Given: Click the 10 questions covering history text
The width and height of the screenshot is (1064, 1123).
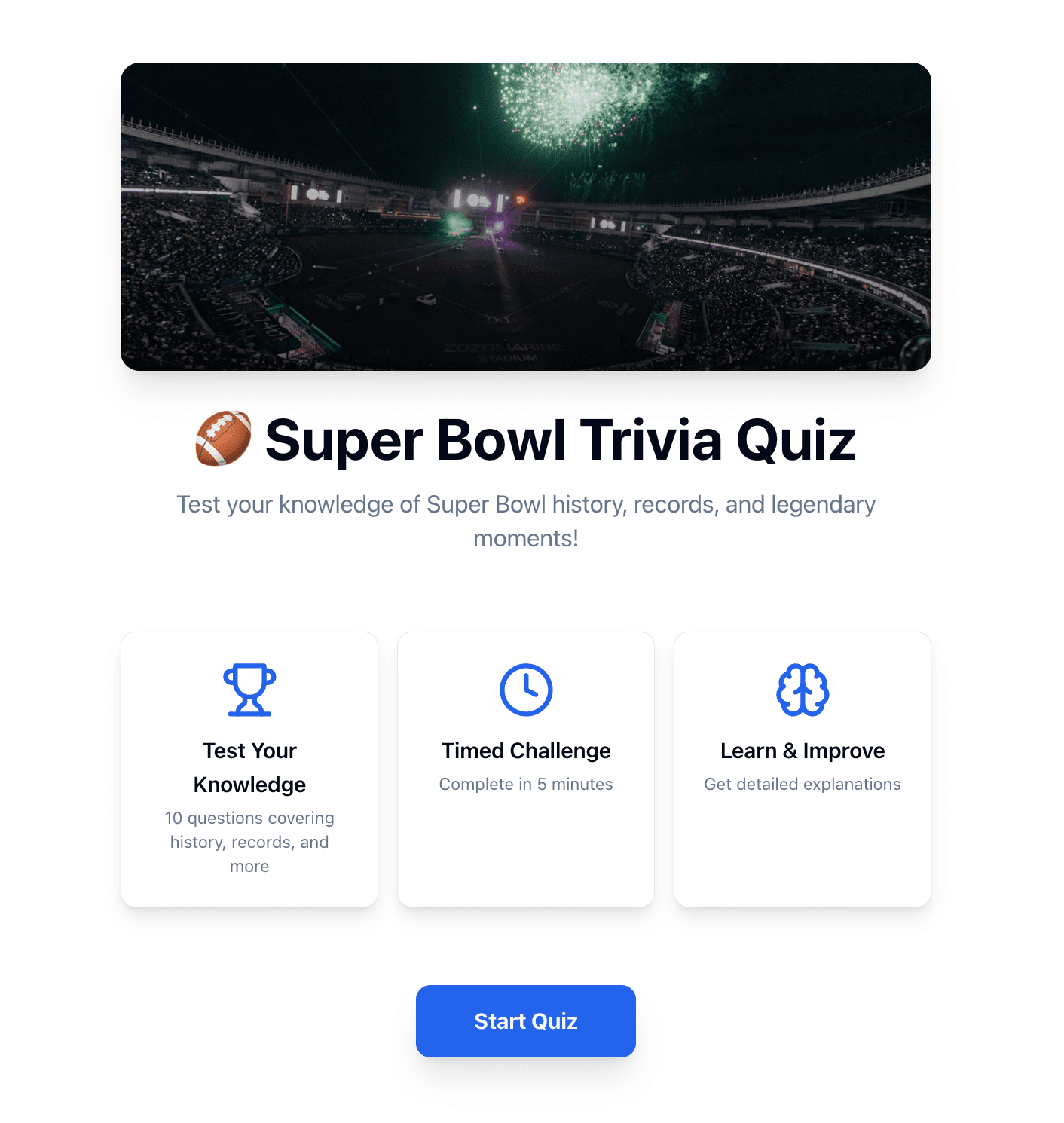Looking at the screenshot, I should [249, 842].
